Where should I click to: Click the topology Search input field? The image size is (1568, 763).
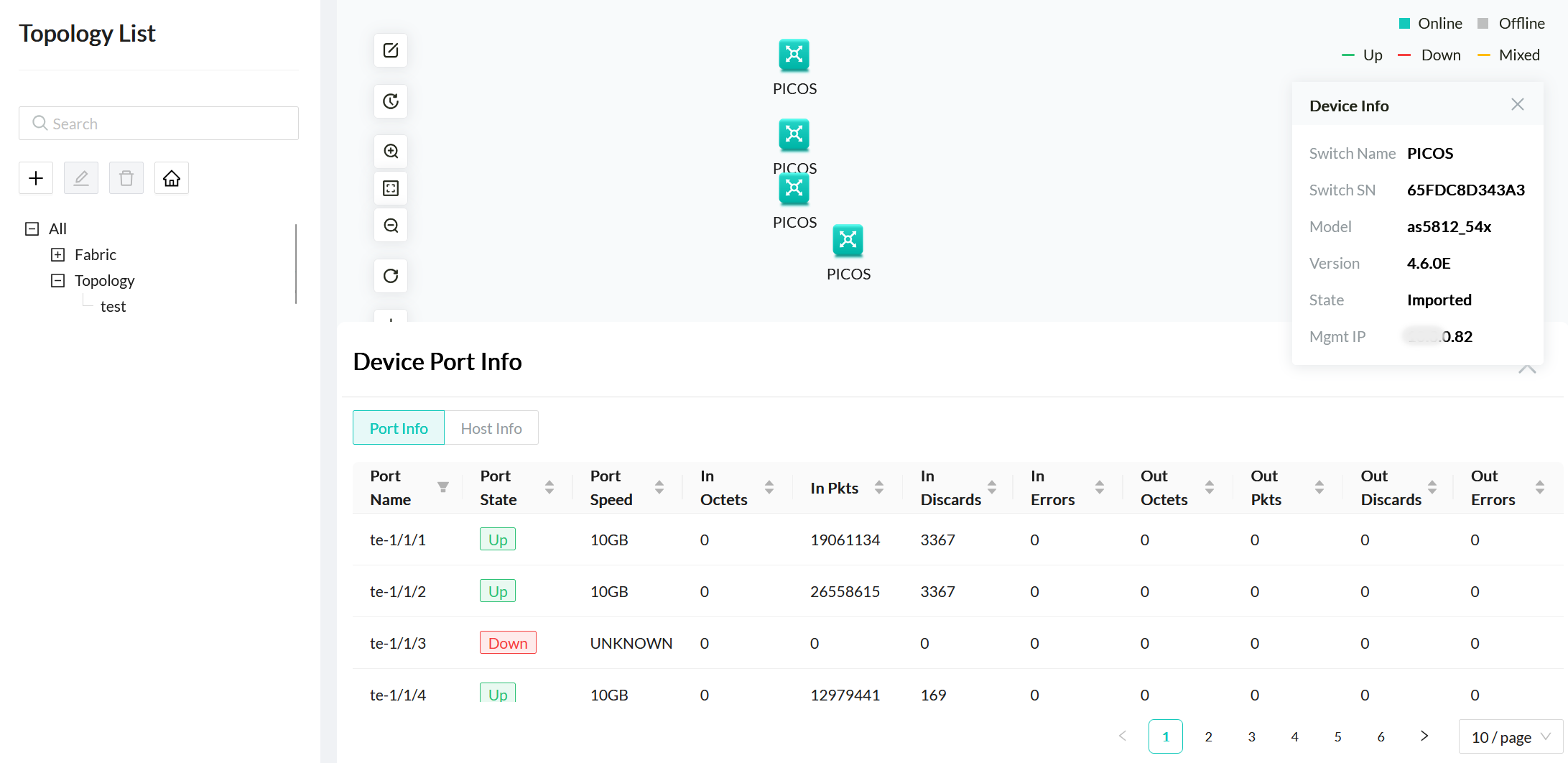point(159,124)
